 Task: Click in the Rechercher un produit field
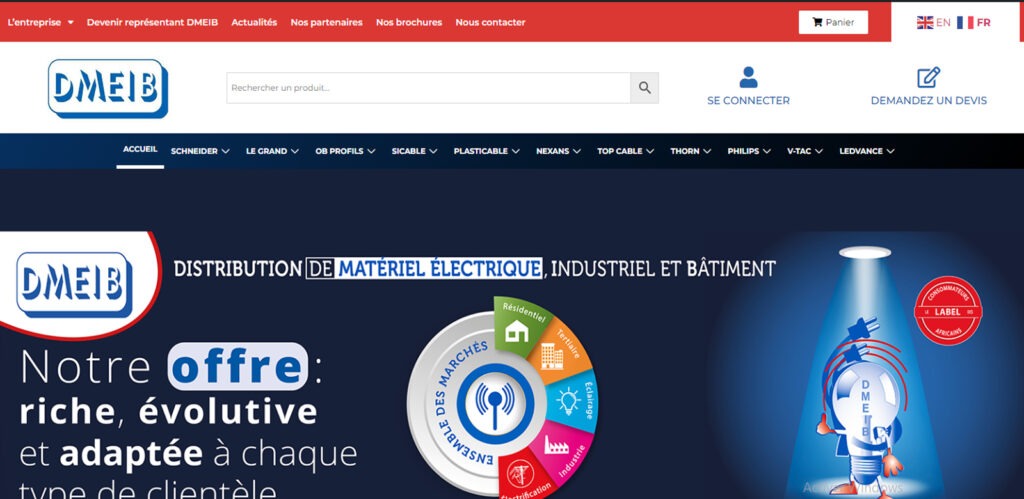428,88
